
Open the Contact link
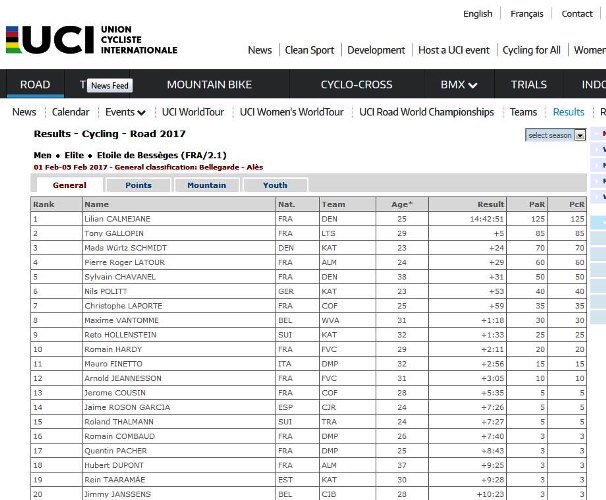coord(576,14)
